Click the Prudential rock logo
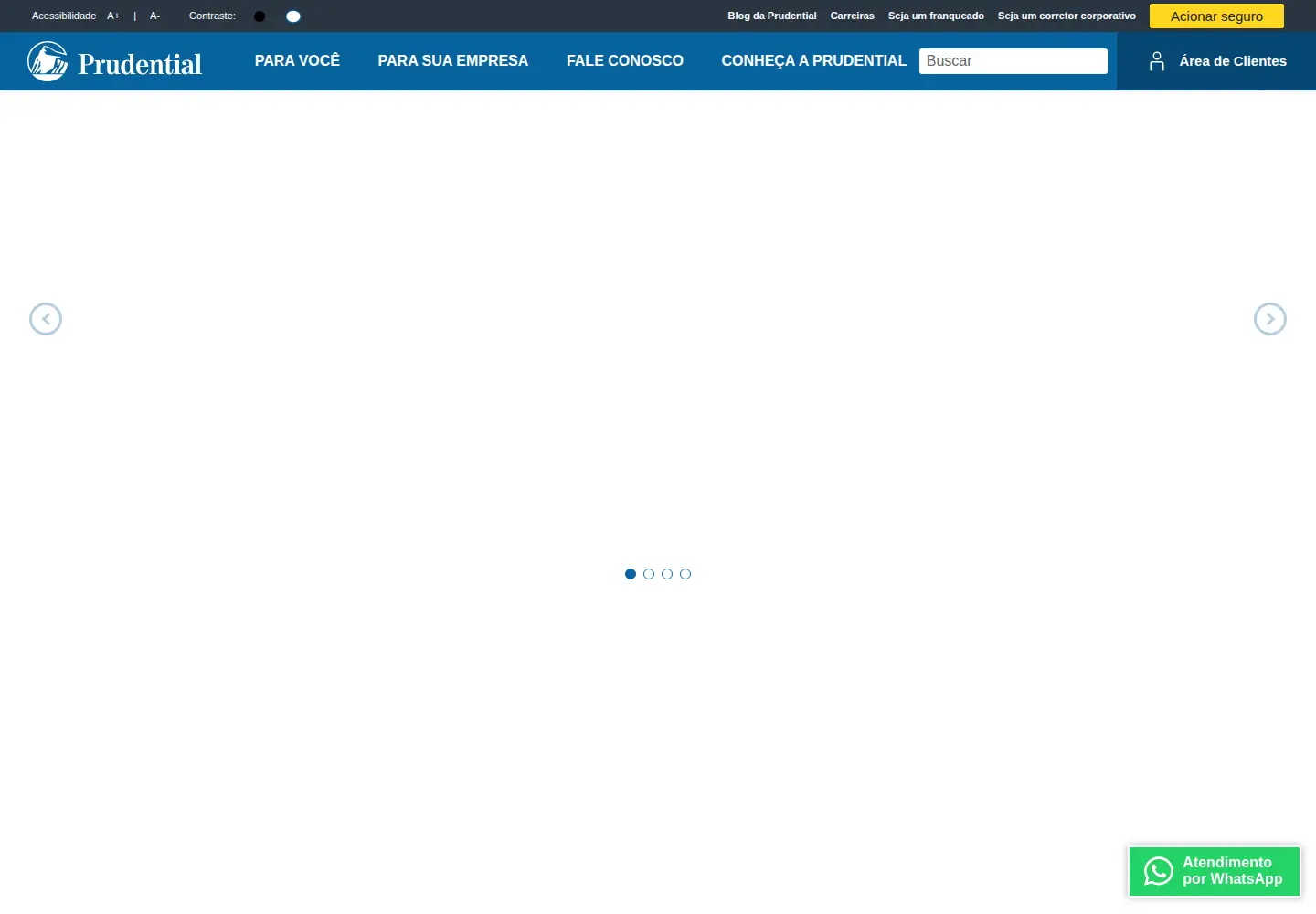The height and width of the screenshot is (914, 1316). pyautogui.click(x=48, y=61)
